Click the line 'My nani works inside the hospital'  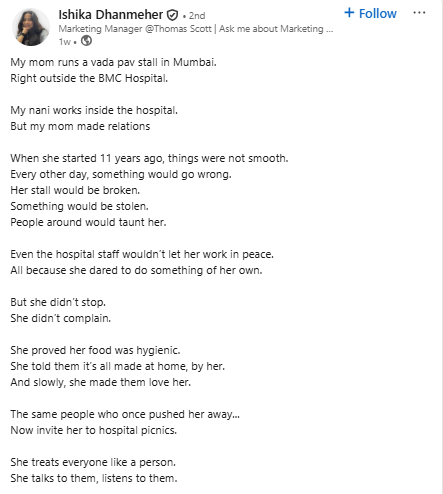point(94,110)
